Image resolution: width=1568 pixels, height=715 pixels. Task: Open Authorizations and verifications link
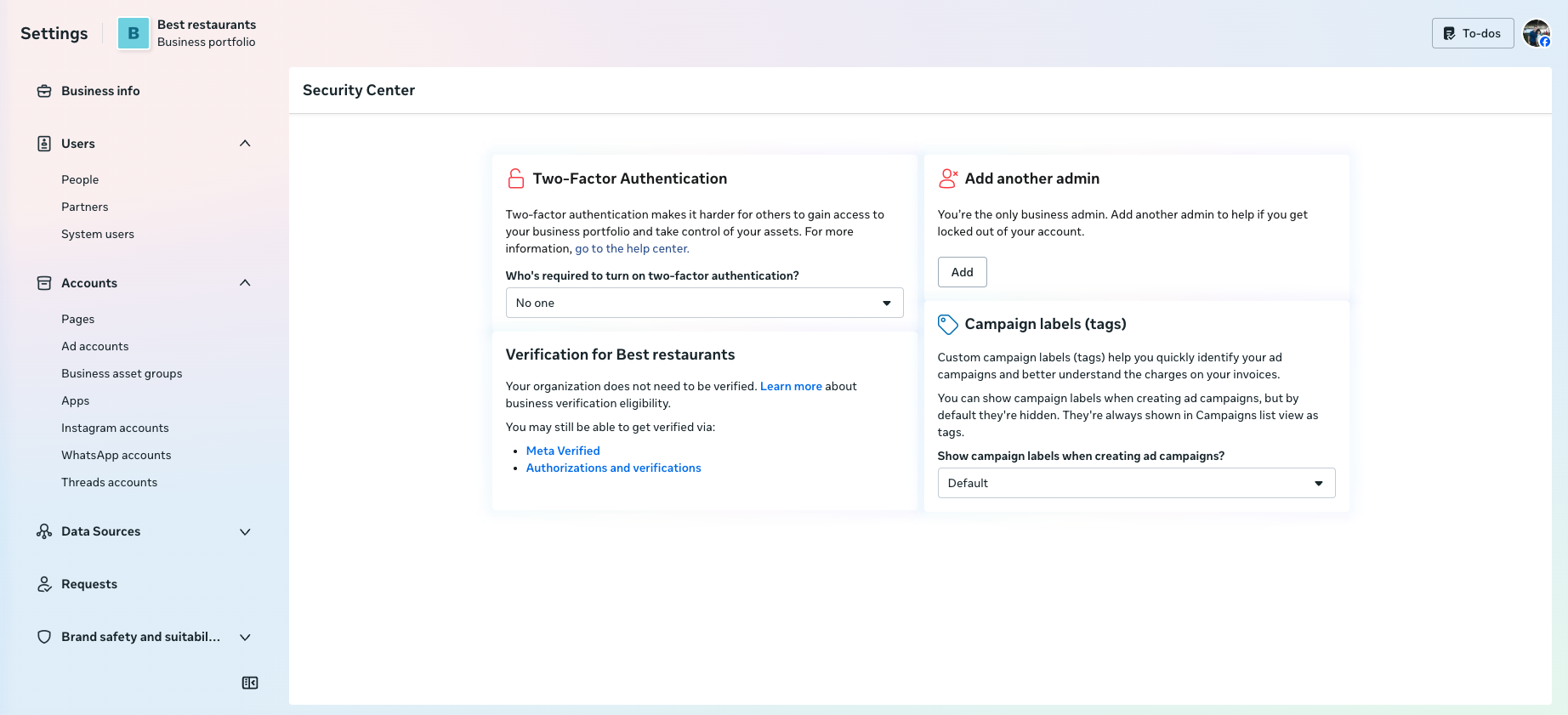click(x=614, y=468)
